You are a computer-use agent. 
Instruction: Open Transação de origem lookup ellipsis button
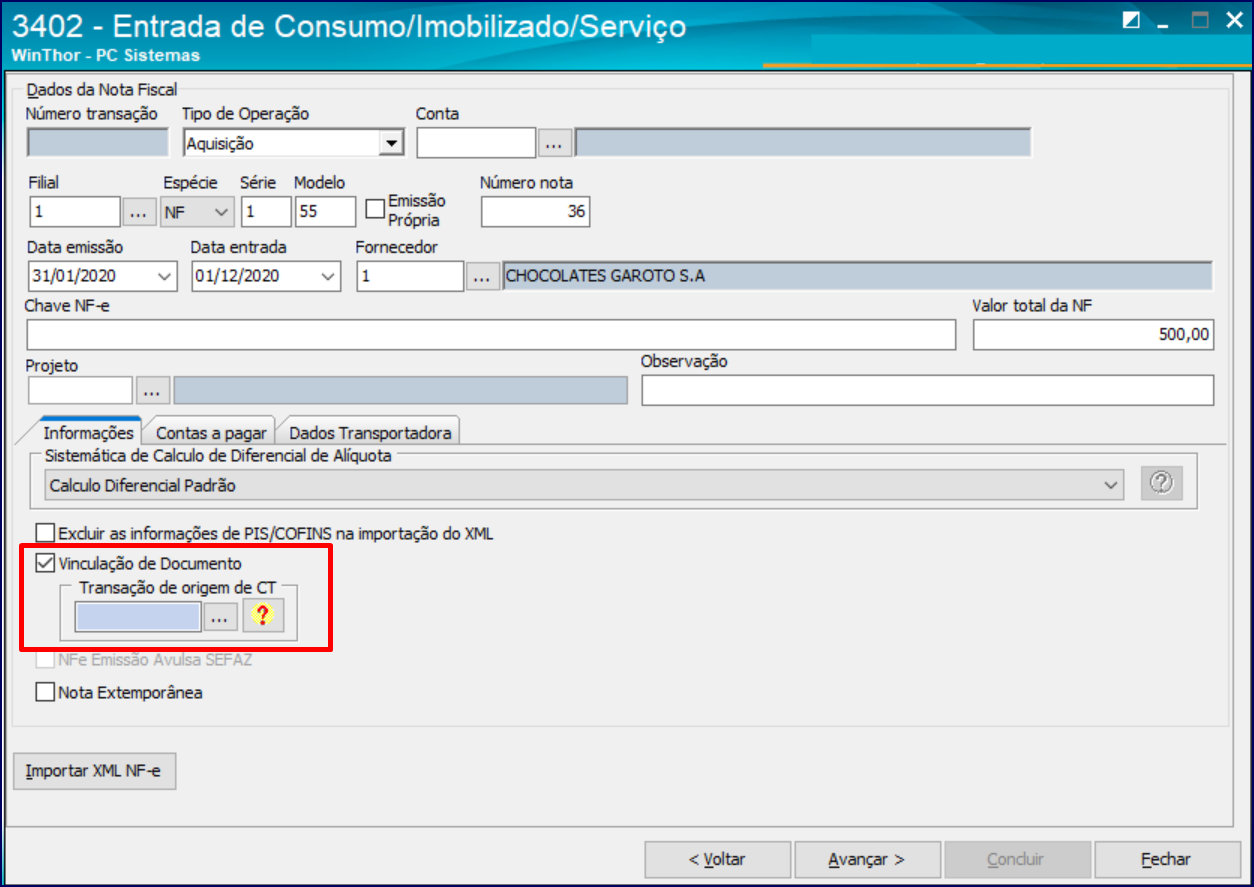(220, 618)
